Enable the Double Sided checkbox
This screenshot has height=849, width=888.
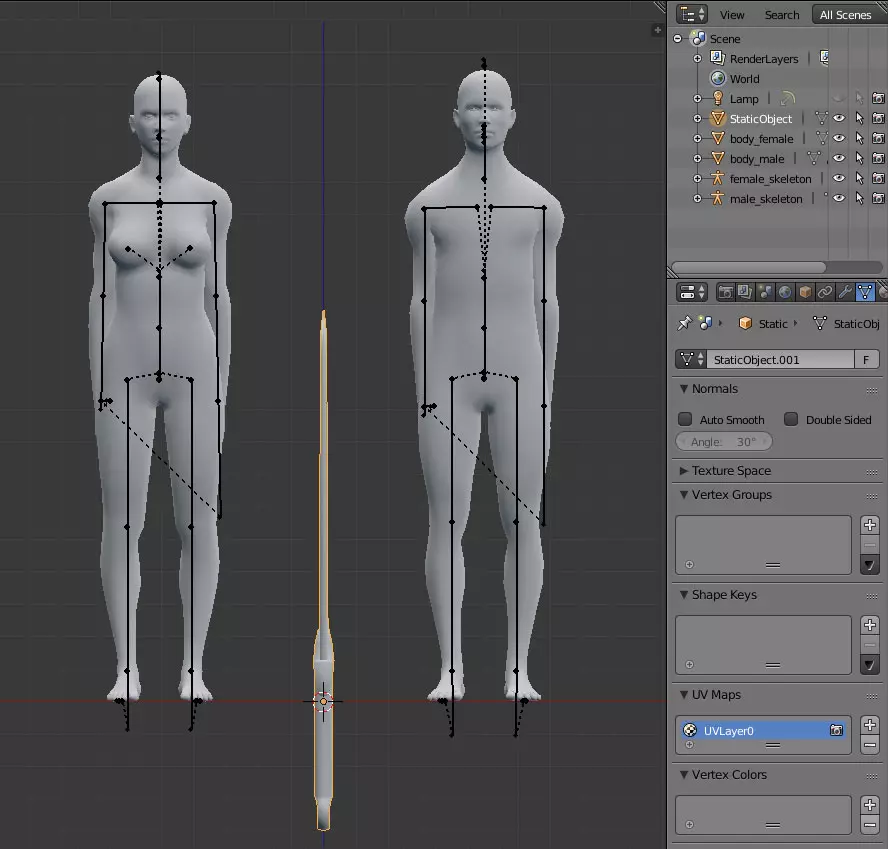pyautogui.click(x=791, y=420)
